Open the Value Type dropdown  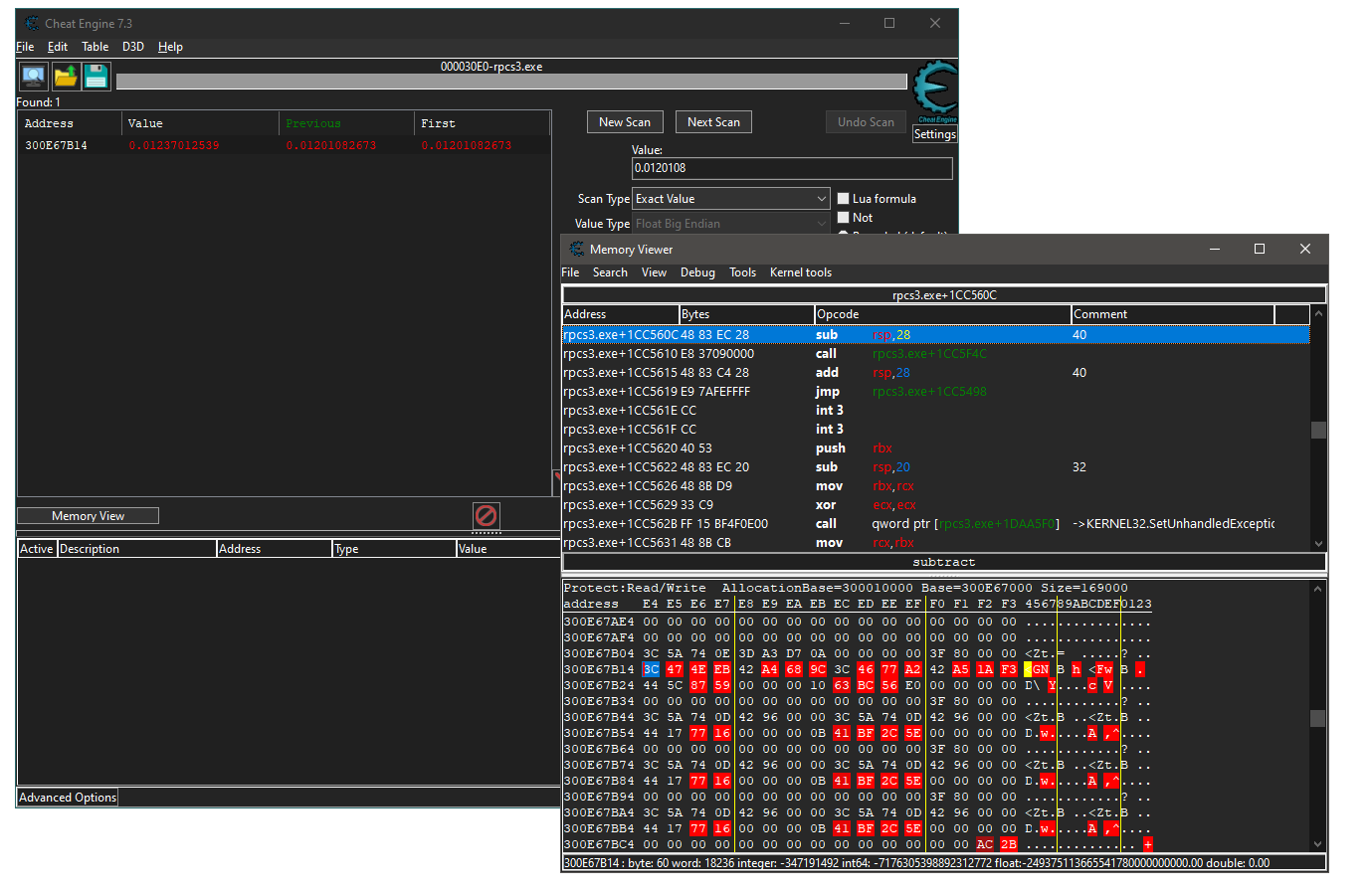731,224
